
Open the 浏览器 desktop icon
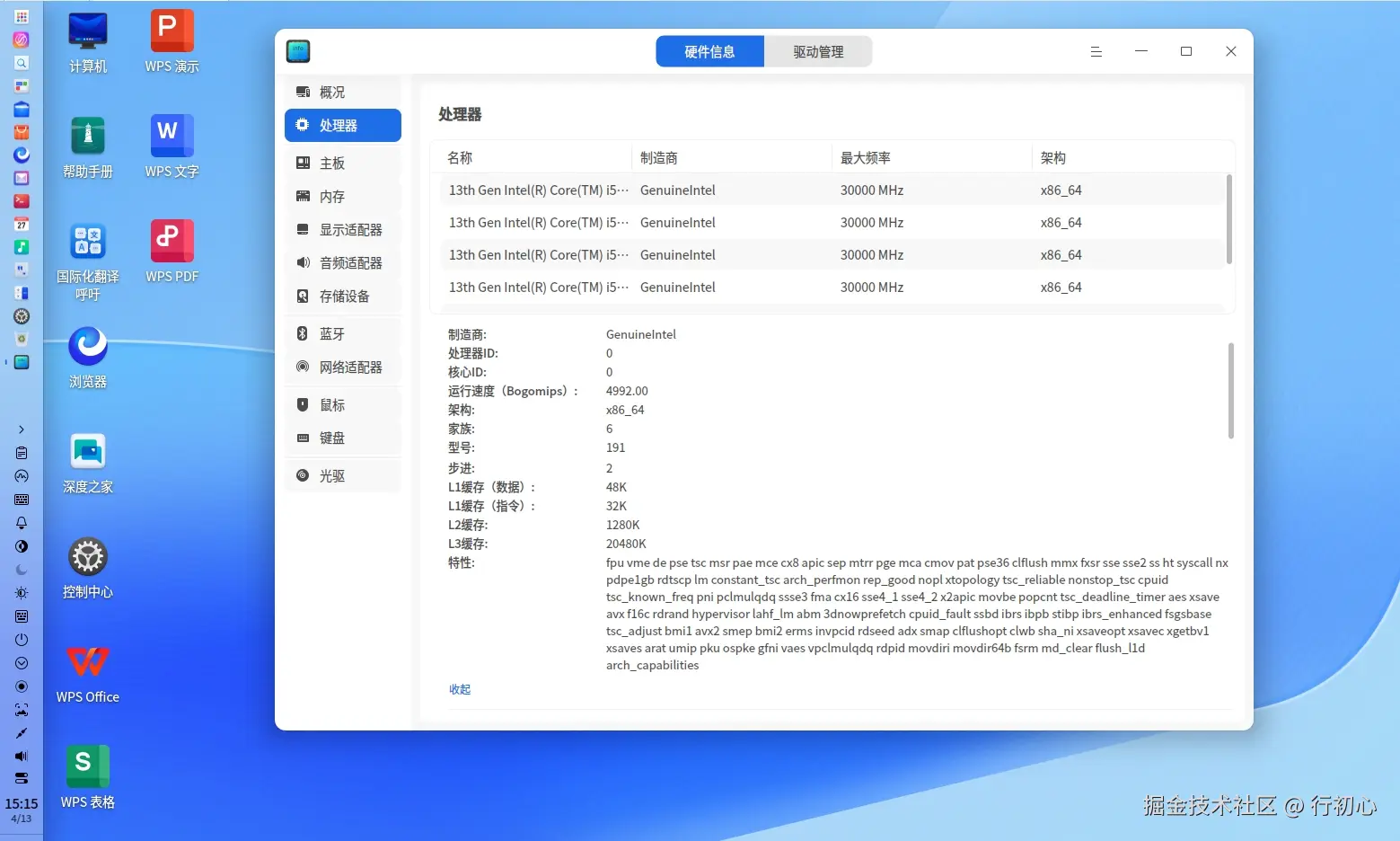point(88,359)
